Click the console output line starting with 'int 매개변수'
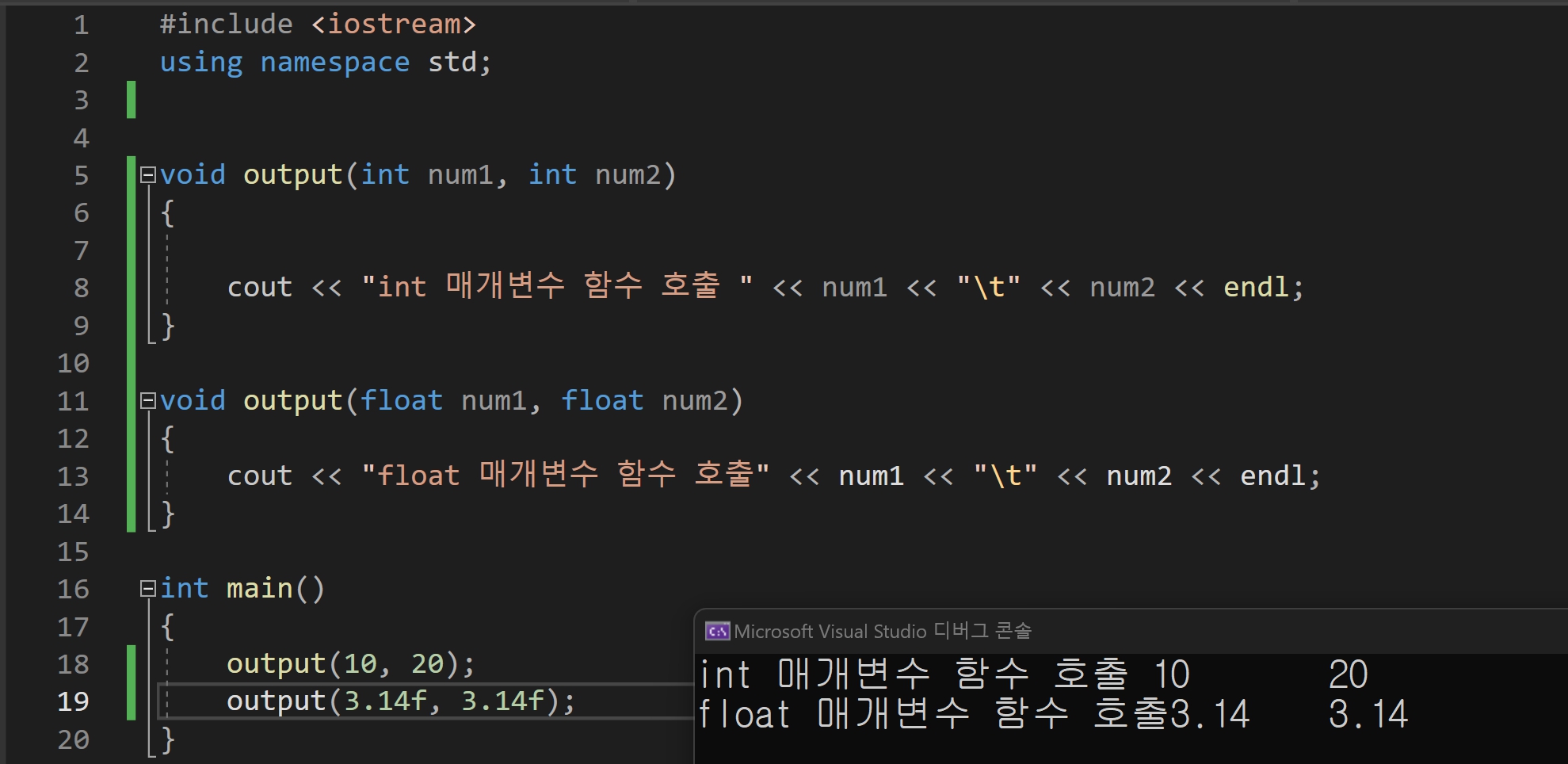 click(x=1033, y=674)
